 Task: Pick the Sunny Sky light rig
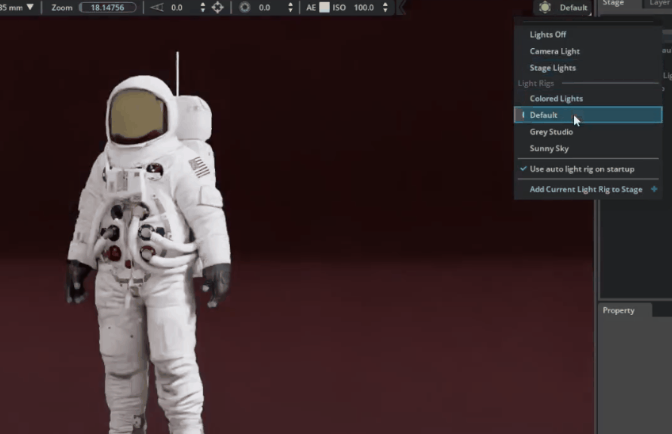[549, 148]
